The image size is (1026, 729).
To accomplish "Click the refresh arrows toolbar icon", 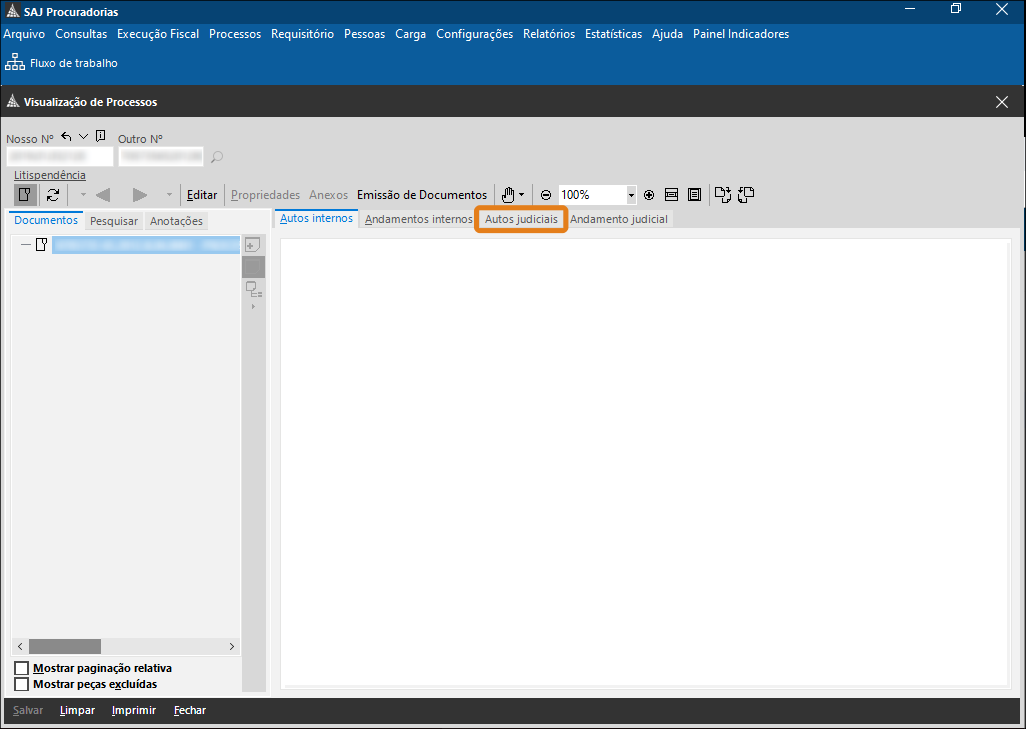I will [x=53, y=195].
